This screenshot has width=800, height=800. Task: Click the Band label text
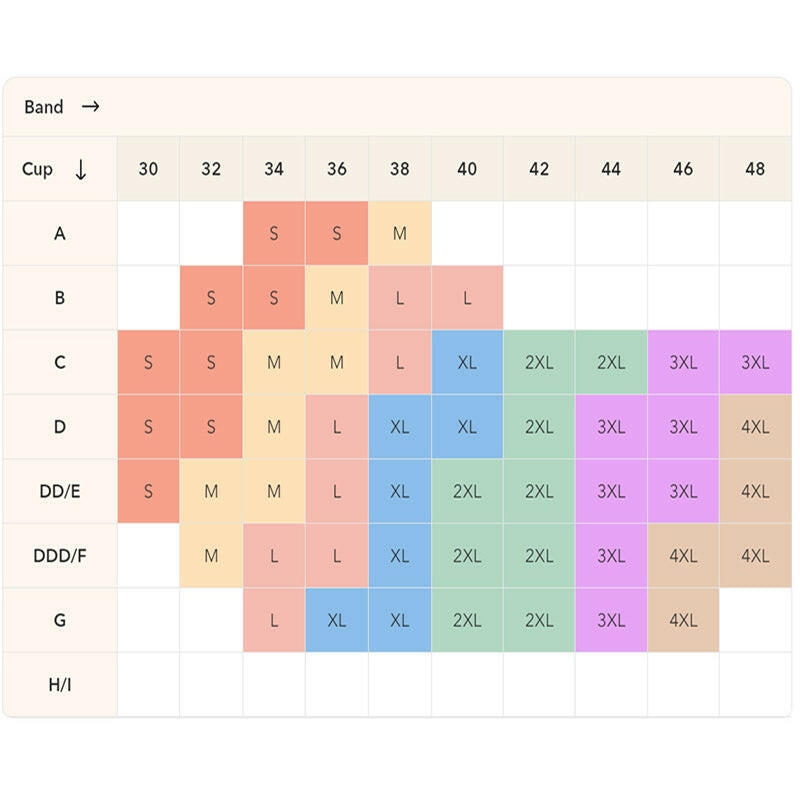[x=44, y=107]
